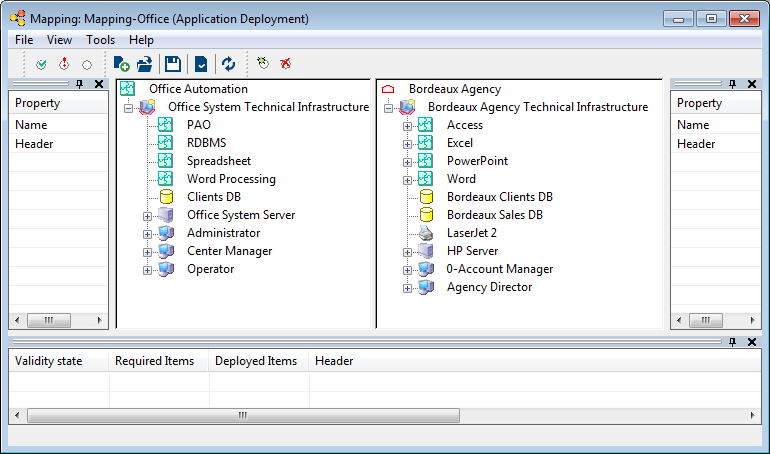Toggle the empty circle filter button in toolbar
Image resolution: width=770 pixels, height=454 pixels.
click(x=87, y=64)
